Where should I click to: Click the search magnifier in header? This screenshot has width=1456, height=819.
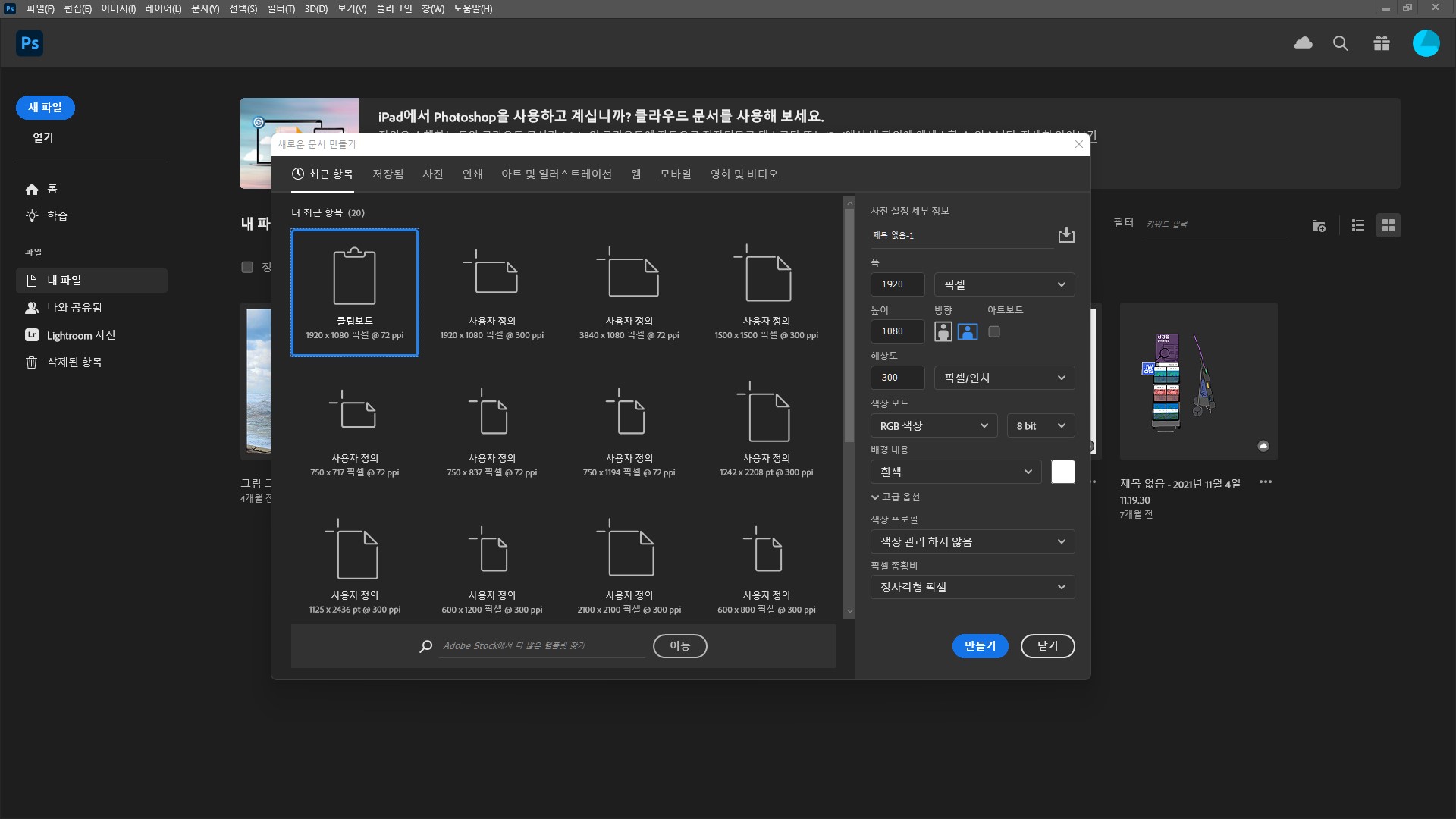click(1341, 43)
